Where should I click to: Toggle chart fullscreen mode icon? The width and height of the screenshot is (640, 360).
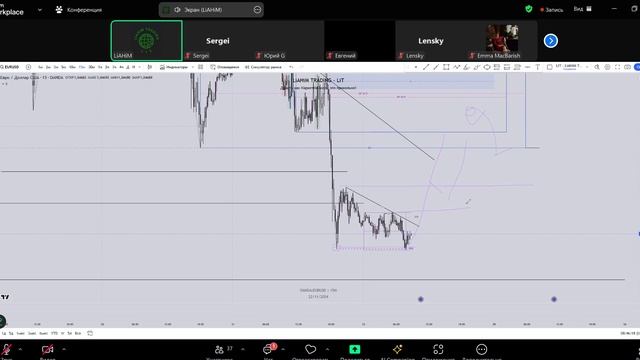(618, 67)
